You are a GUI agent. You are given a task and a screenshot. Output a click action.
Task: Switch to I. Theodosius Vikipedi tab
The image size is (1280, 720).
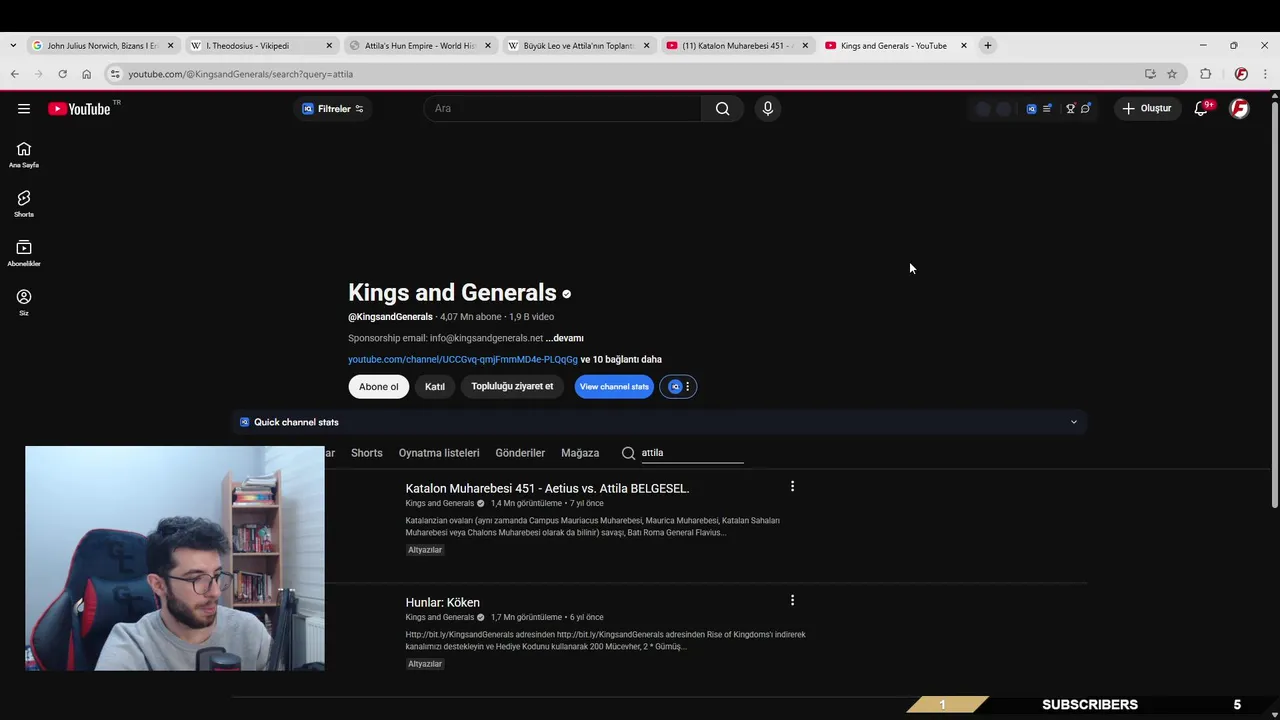click(x=263, y=45)
